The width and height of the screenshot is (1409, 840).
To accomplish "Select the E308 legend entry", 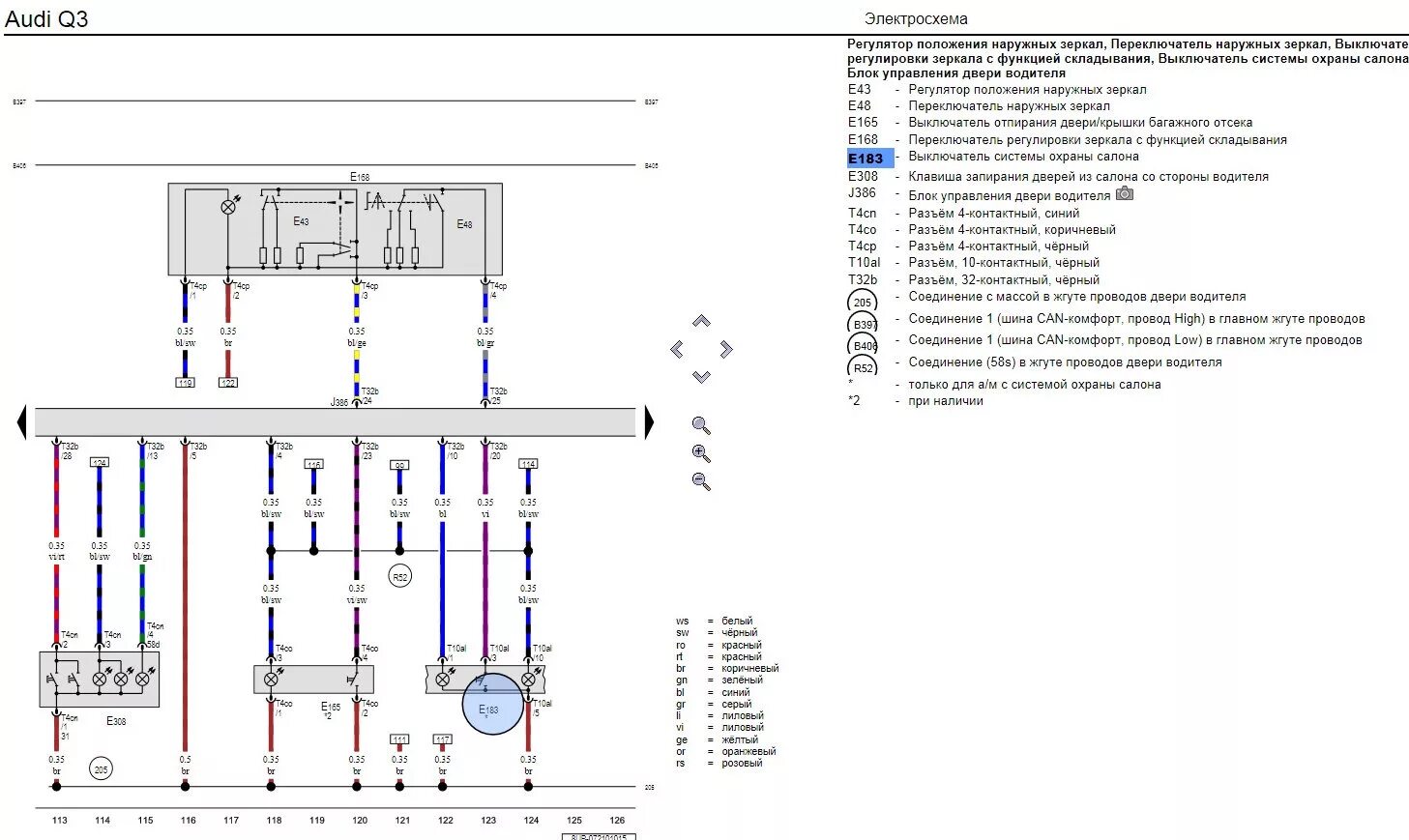I will tap(1058, 177).
